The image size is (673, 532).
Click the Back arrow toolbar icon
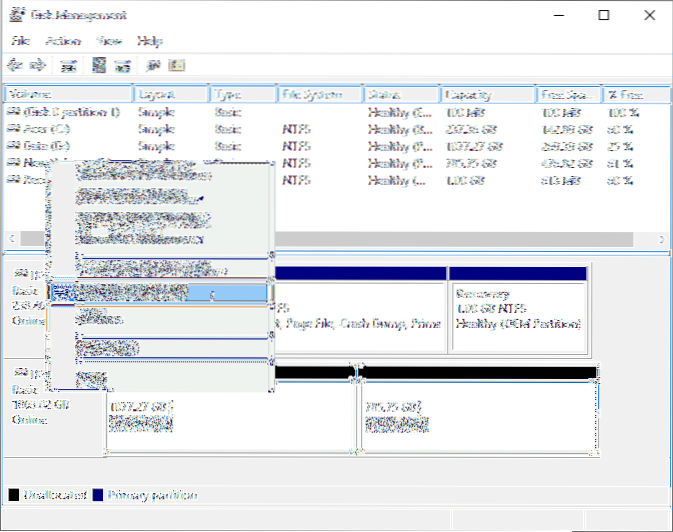[14, 65]
